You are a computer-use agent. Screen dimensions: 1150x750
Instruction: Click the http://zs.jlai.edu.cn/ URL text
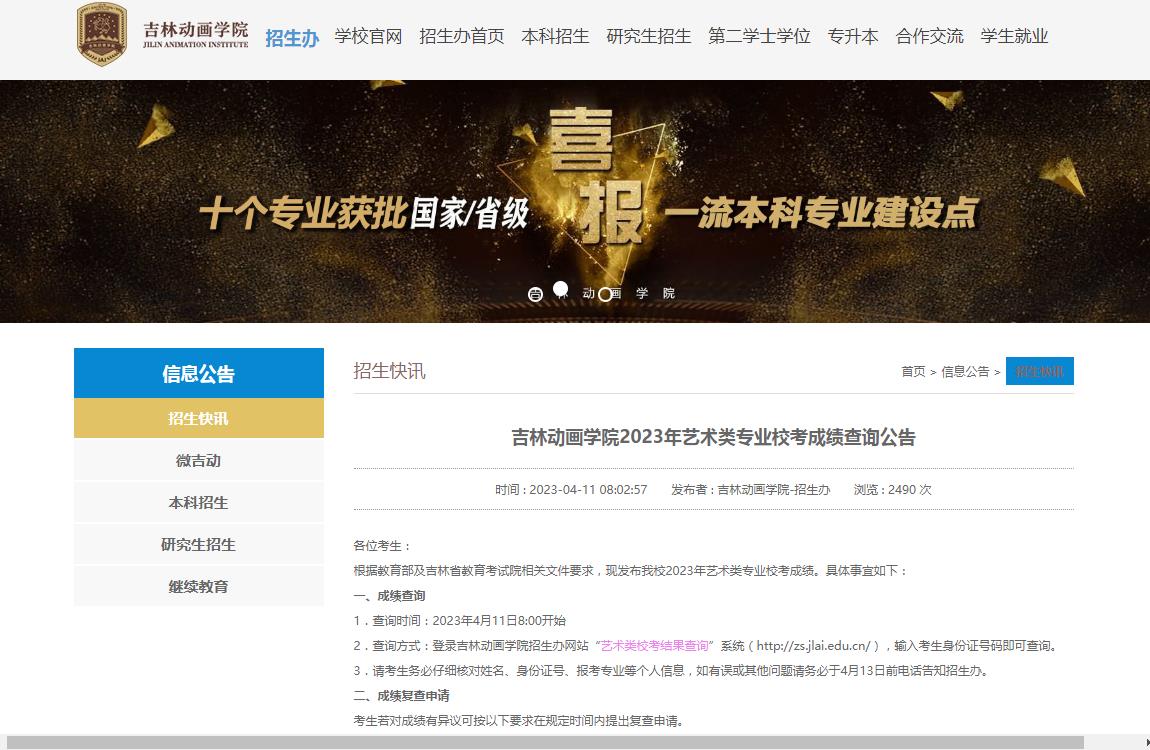tap(813, 645)
